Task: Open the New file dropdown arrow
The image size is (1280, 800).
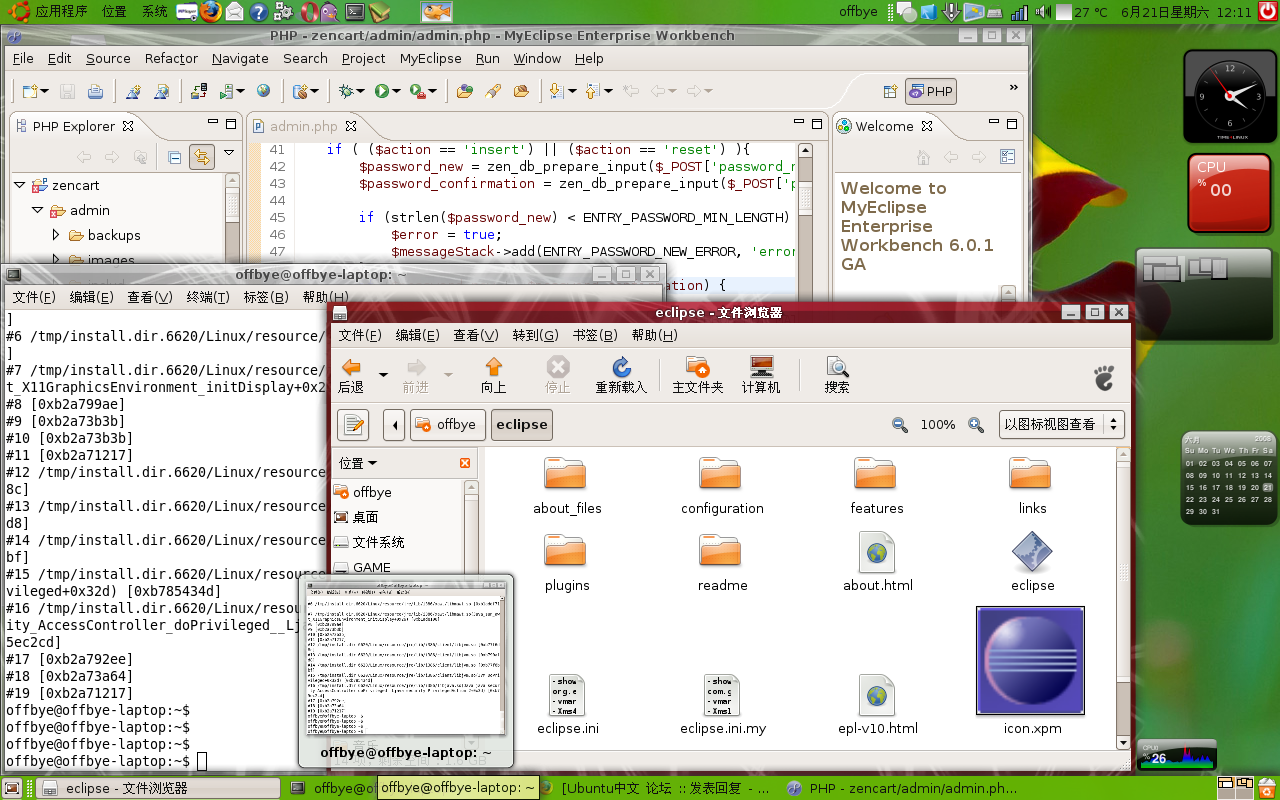Action: coord(44,92)
